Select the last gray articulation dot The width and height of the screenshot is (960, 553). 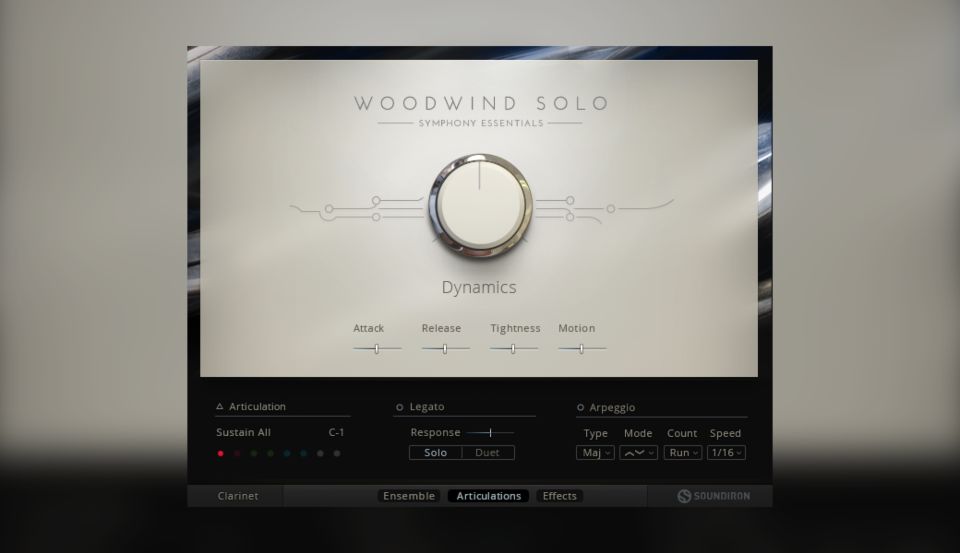[x=337, y=453]
